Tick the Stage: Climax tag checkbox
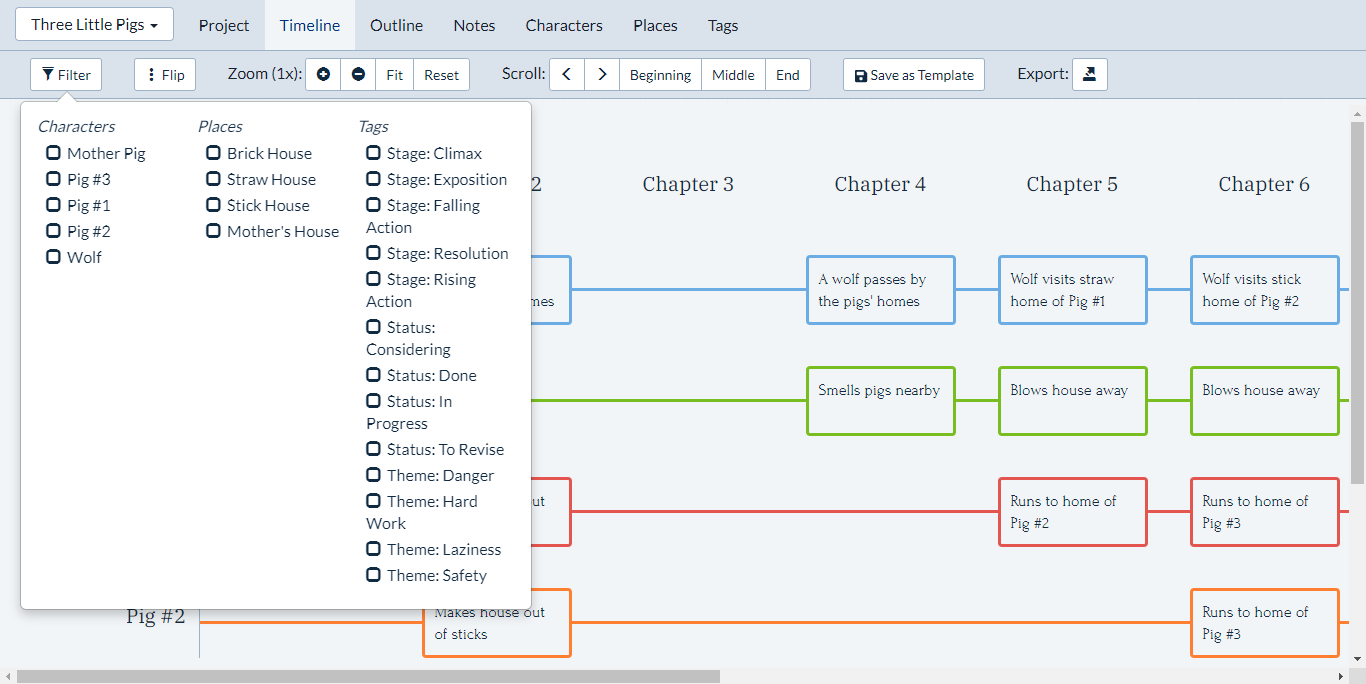 tap(373, 153)
